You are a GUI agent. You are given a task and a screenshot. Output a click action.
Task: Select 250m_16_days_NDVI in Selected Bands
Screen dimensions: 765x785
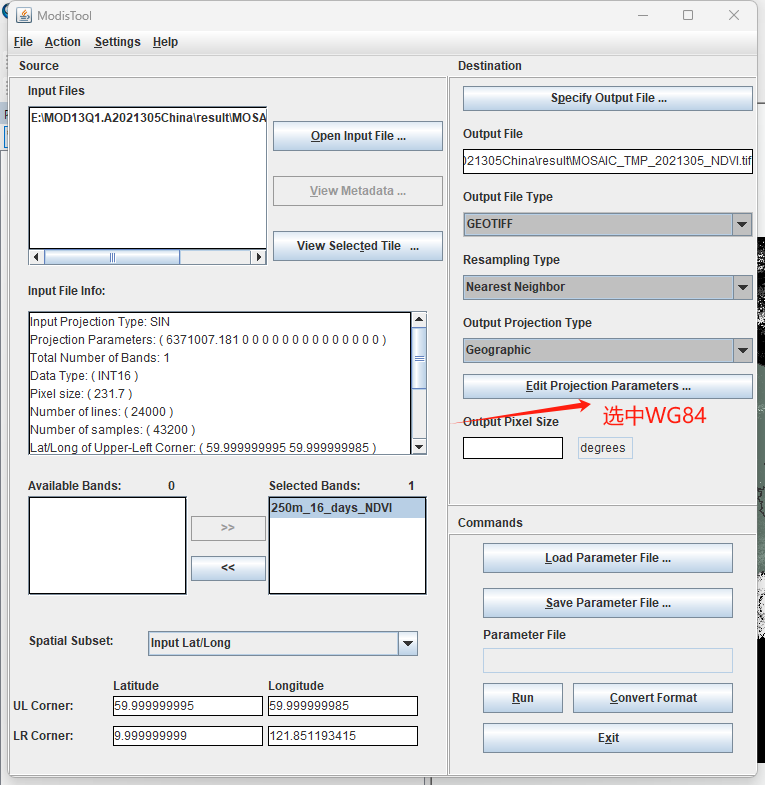[x=347, y=508]
